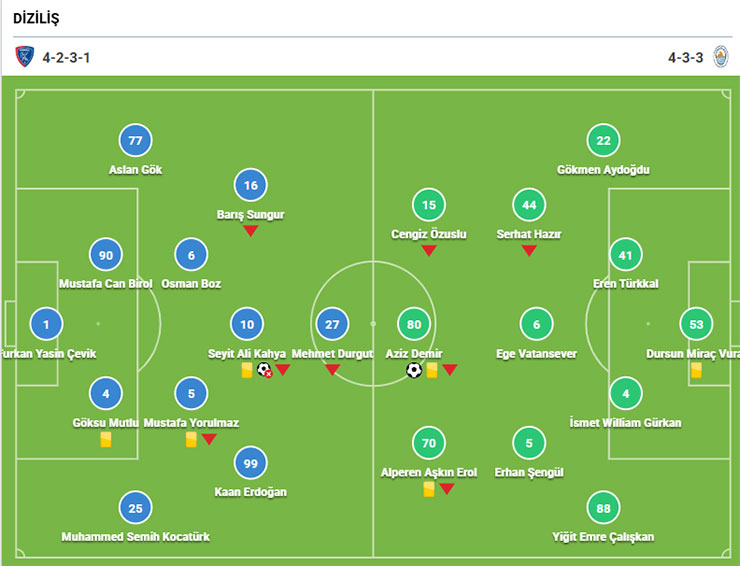Select goalkeeper number 1 Furkan Yasin Çevik
The width and height of the screenshot is (740, 566).
click(x=46, y=323)
